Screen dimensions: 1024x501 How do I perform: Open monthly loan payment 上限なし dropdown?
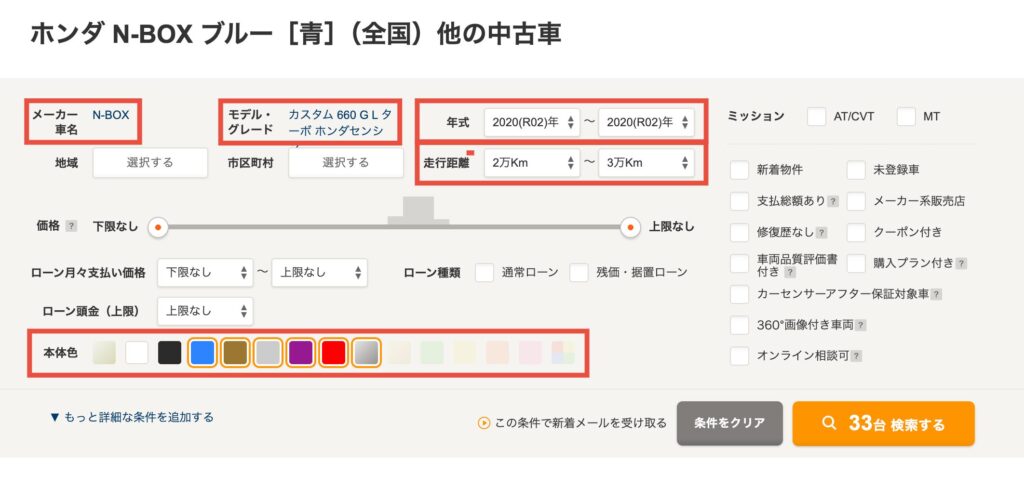[319, 272]
